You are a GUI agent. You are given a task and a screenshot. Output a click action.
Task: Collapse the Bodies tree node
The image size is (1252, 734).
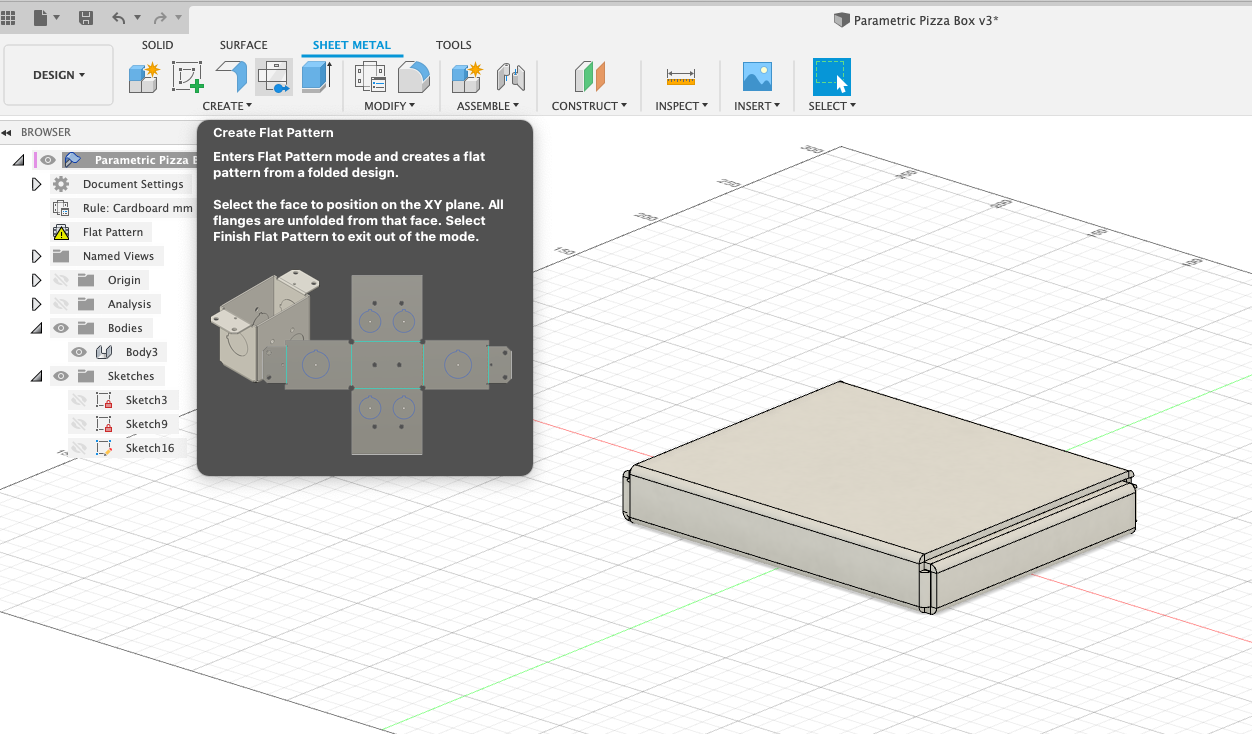pyautogui.click(x=37, y=328)
